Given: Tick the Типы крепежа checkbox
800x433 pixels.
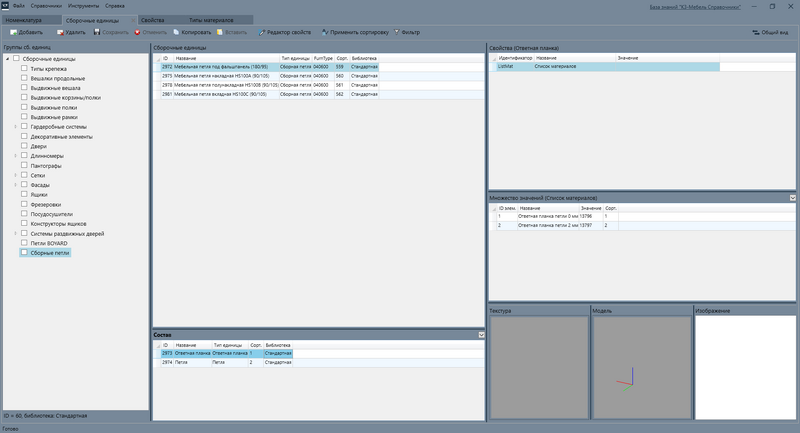Looking at the screenshot, I should point(24,68).
